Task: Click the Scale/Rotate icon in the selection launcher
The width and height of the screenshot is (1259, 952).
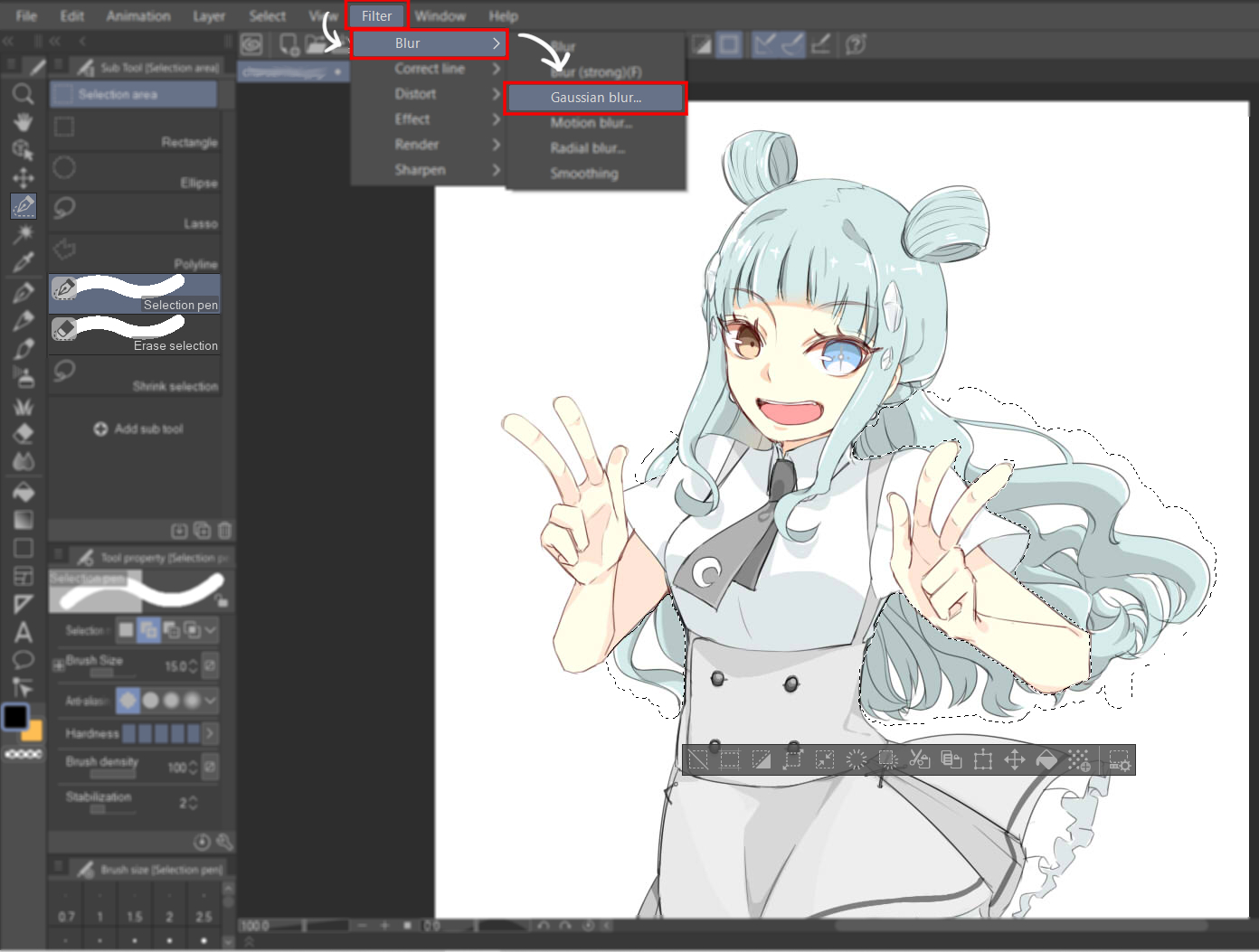Action: [982, 760]
